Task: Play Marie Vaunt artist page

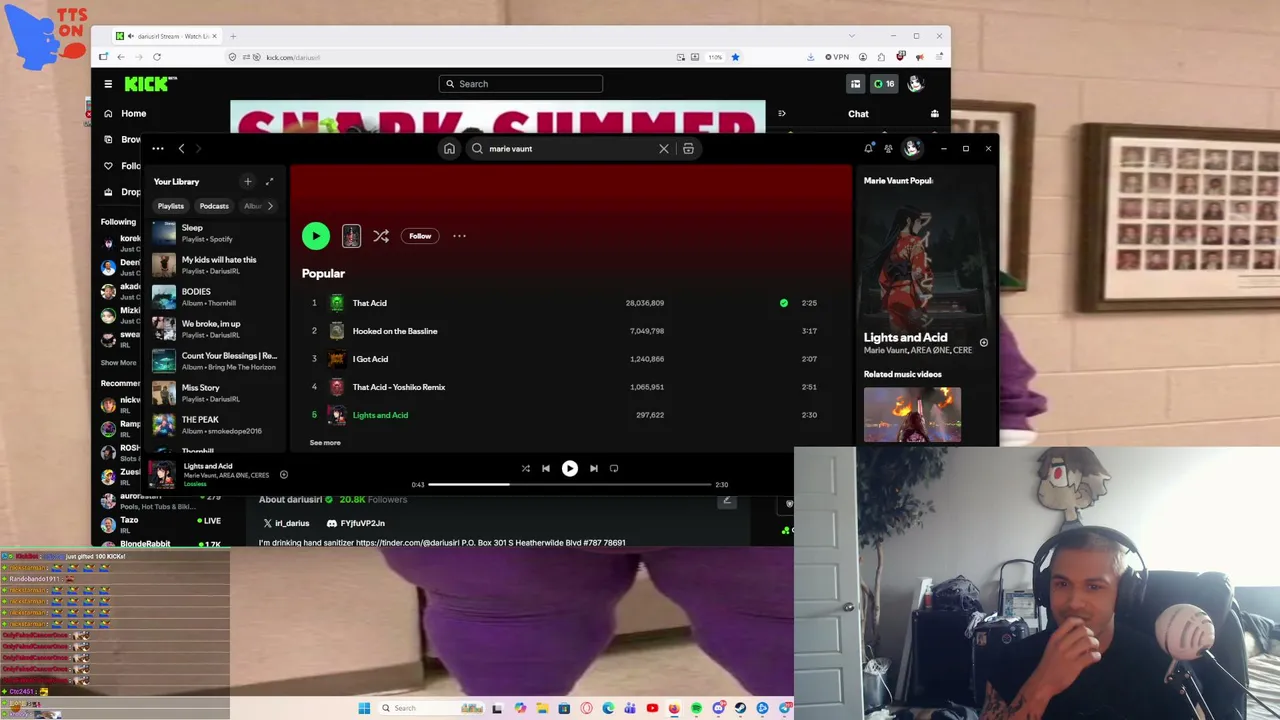Action: click(x=315, y=236)
